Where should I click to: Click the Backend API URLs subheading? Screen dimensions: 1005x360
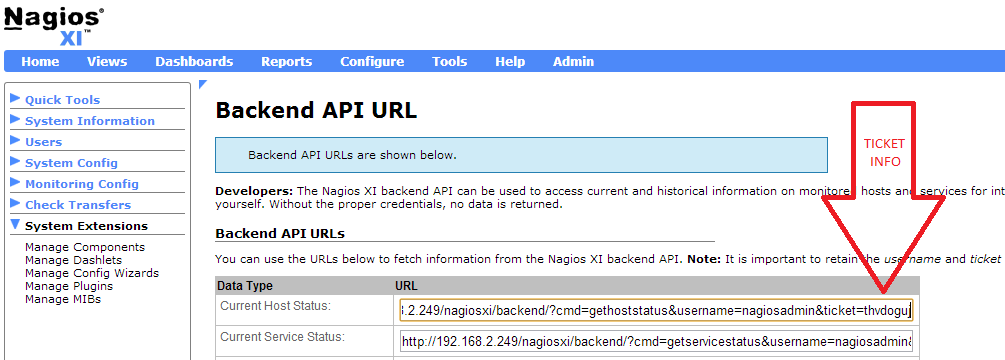coord(280,234)
